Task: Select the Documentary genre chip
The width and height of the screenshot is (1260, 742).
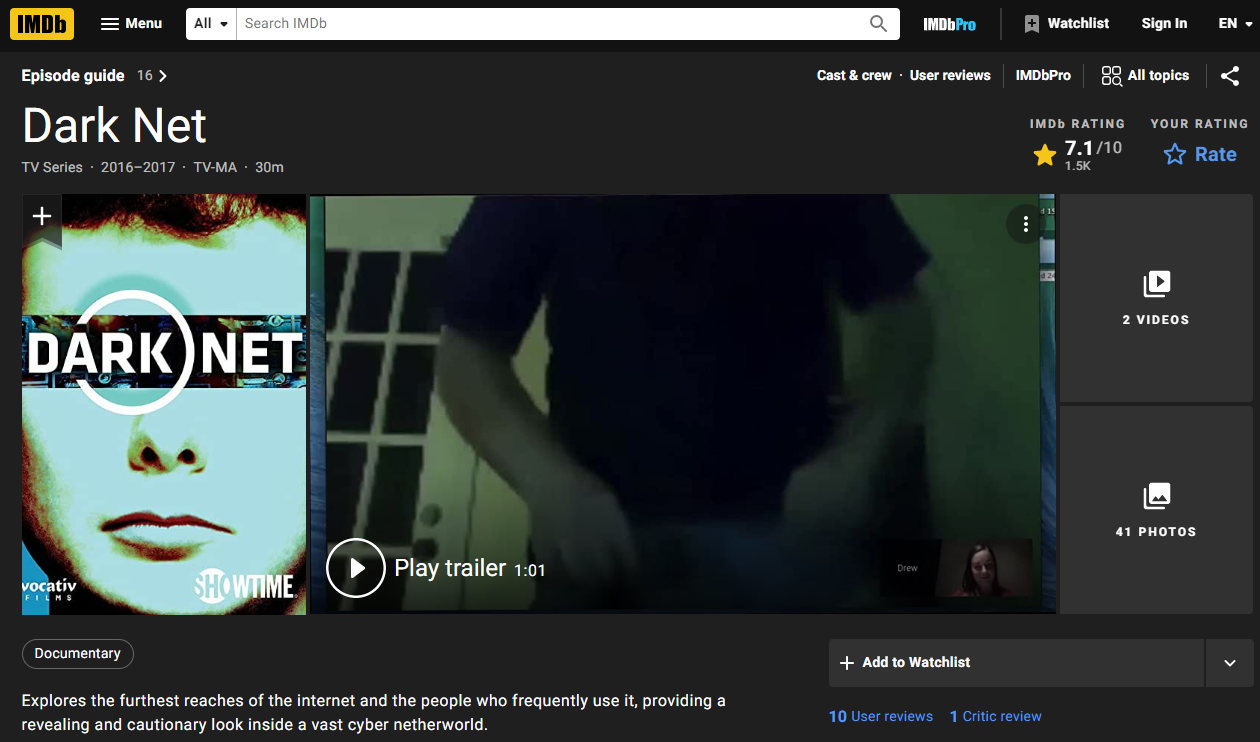Action: click(78, 654)
